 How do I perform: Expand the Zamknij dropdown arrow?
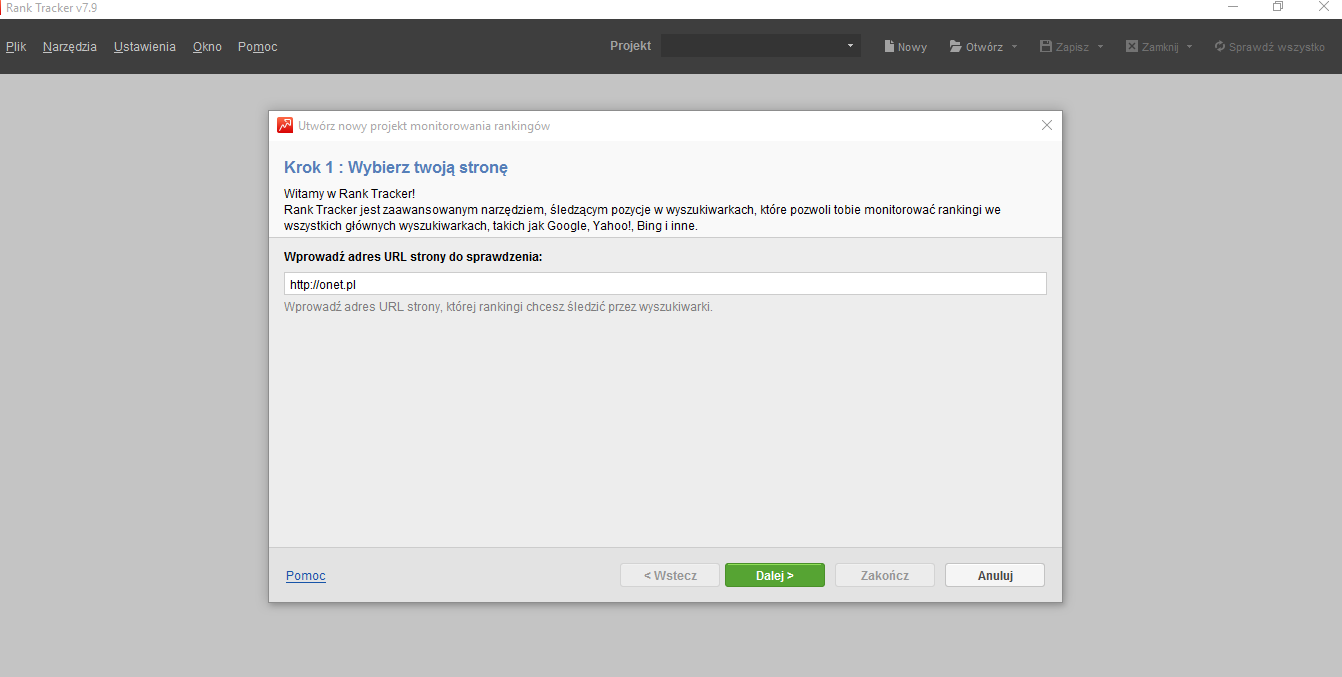[1189, 47]
